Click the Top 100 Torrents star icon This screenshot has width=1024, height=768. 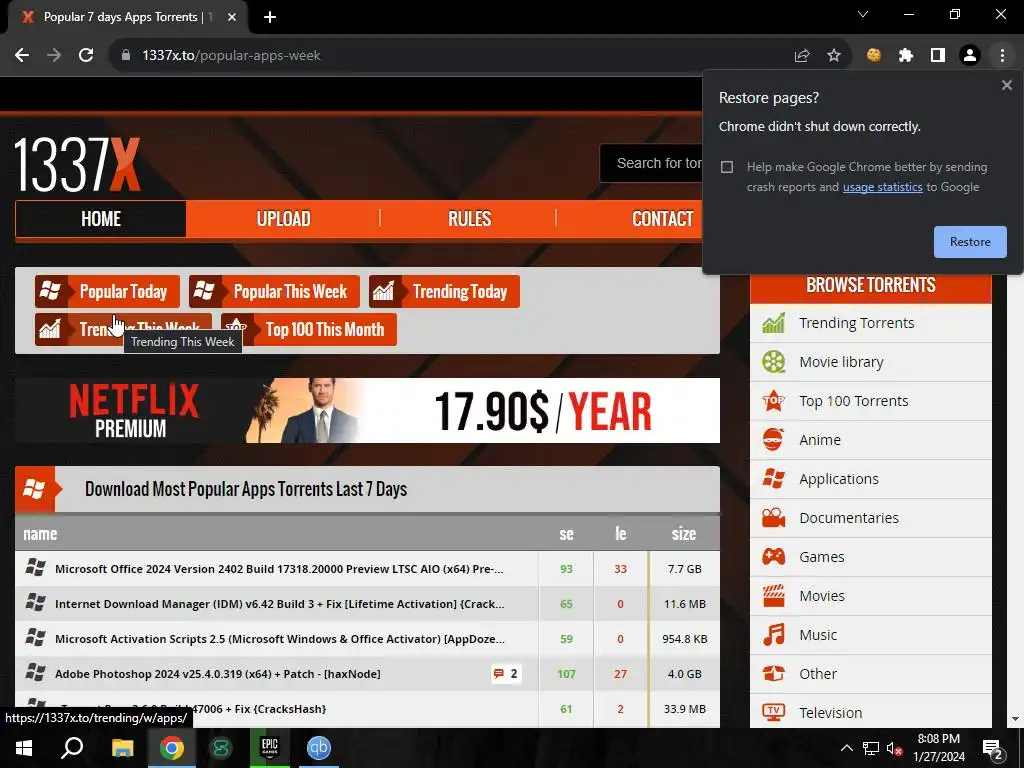pyautogui.click(x=773, y=401)
